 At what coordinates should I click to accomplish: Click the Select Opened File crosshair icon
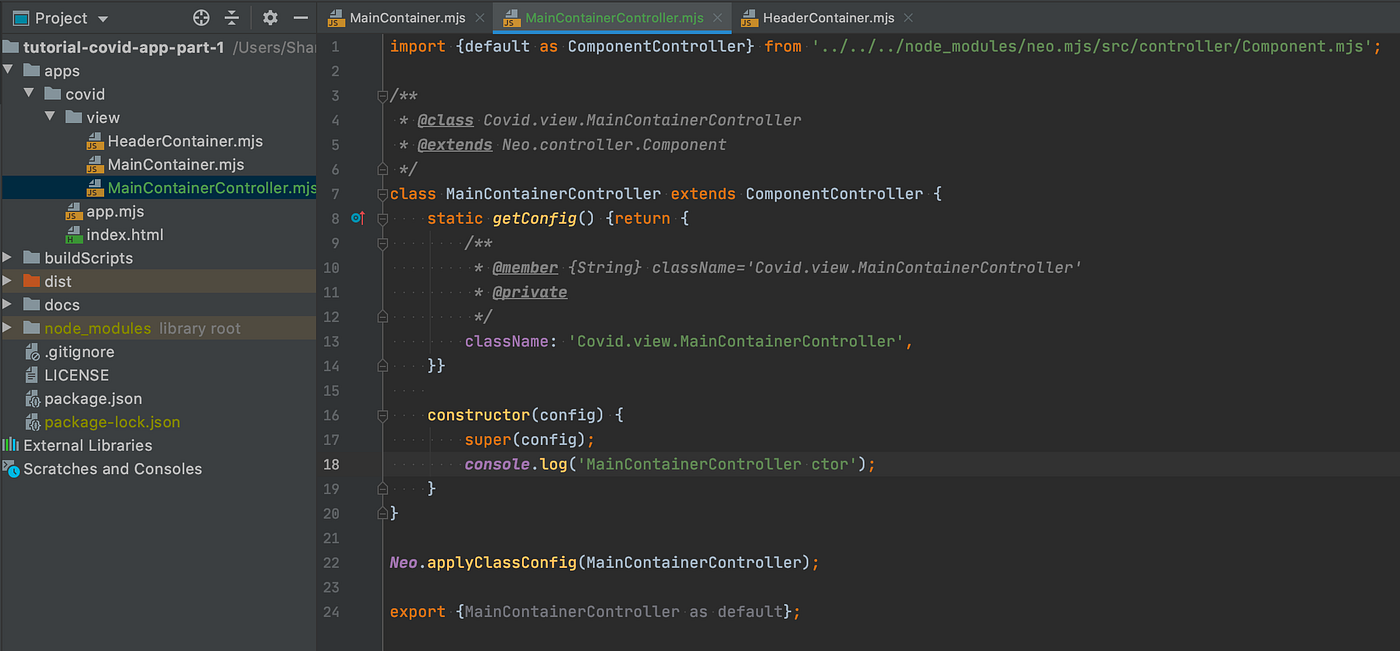200,17
